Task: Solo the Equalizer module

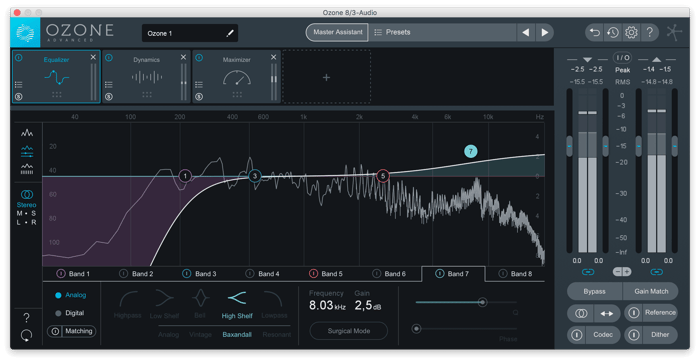Action: pos(18,96)
